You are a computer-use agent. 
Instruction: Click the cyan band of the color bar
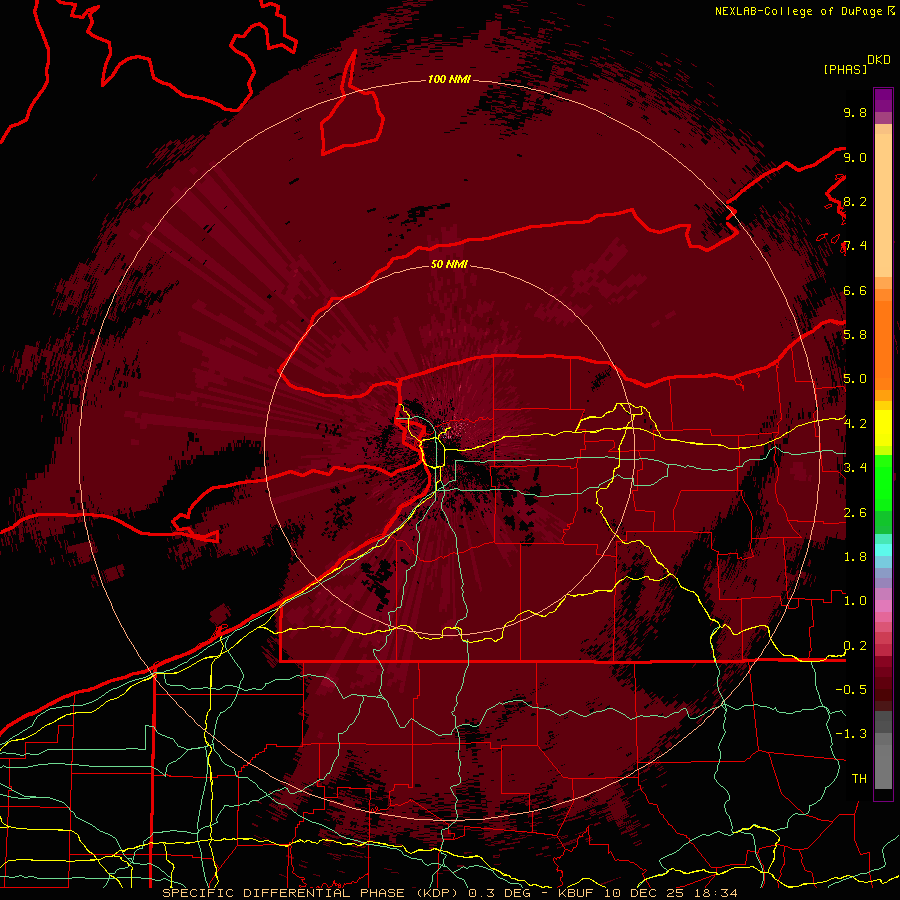[883, 550]
